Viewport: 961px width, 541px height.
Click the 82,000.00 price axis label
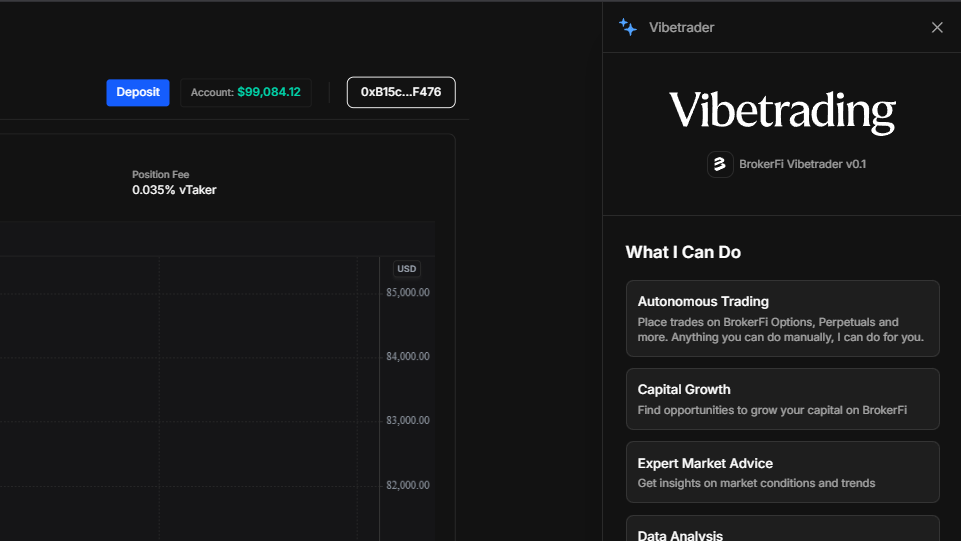(x=407, y=486)
